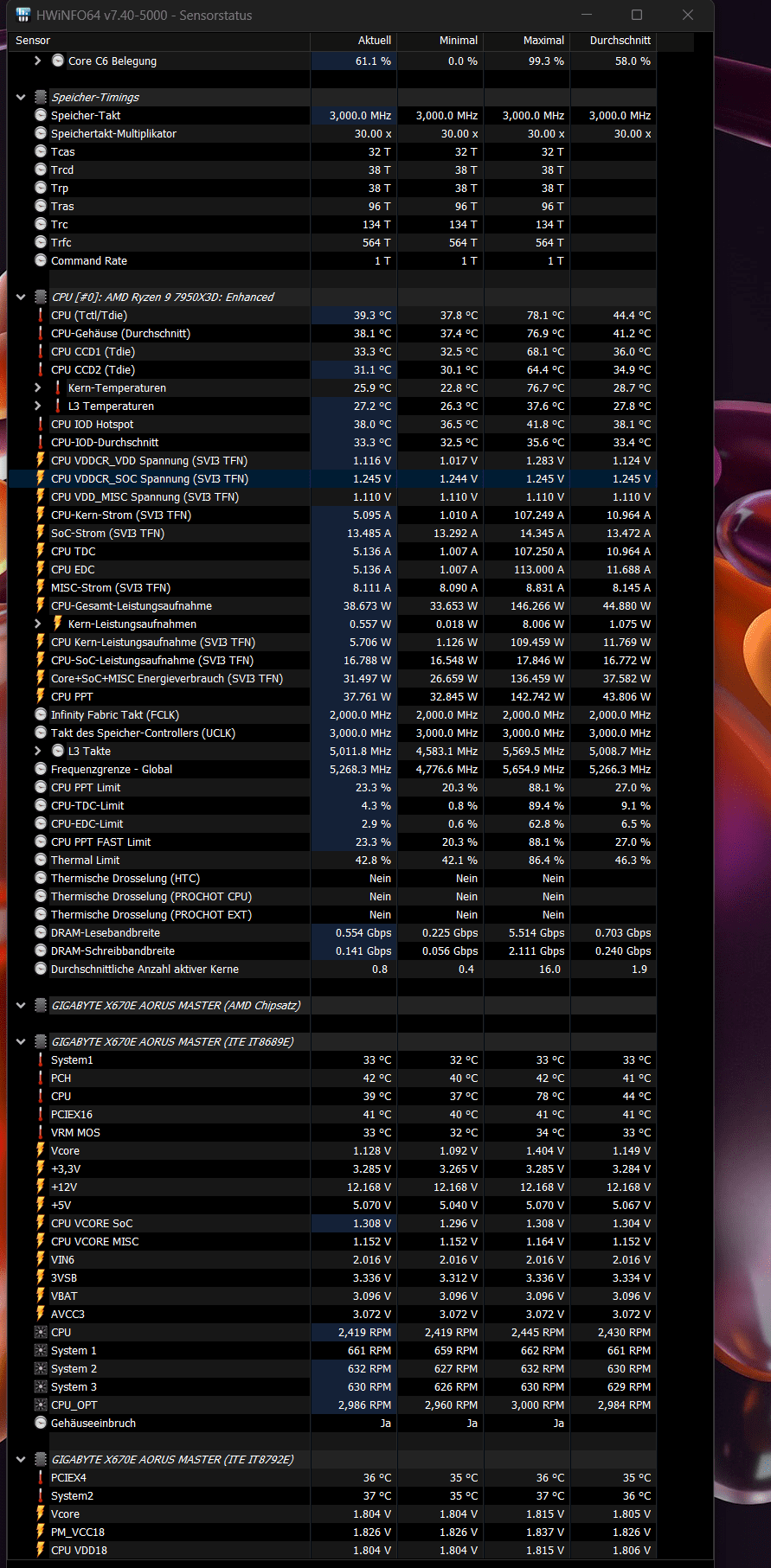
Task: Expand the Kern-Temperaturen subtree
Action: 38,387
